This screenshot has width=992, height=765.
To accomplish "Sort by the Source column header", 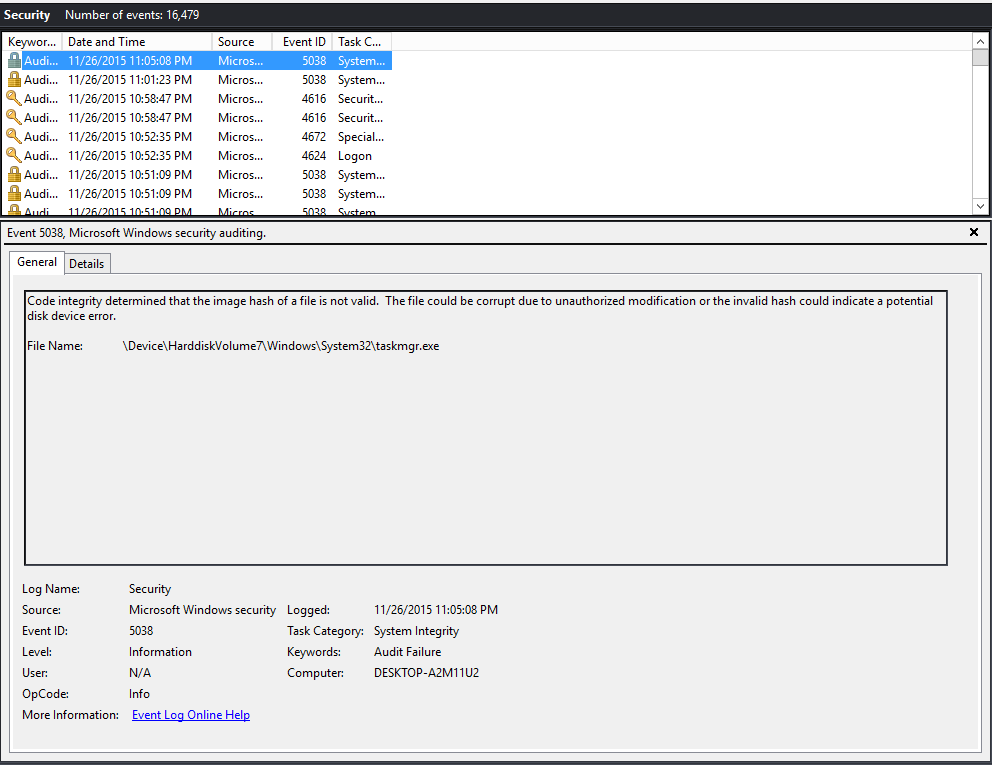I will click(236, 42).
